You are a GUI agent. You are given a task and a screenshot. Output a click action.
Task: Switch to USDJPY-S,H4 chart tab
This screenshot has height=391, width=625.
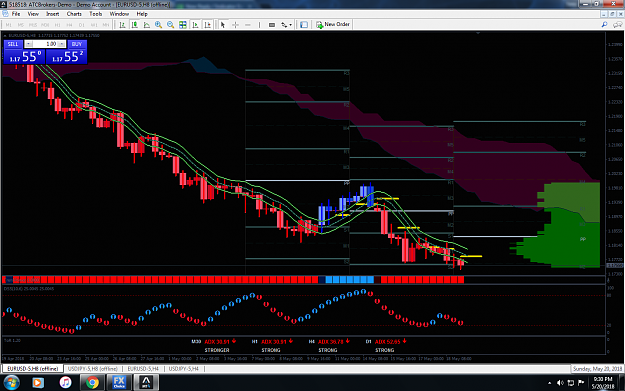pyautogui.click(x=183, y=369)
